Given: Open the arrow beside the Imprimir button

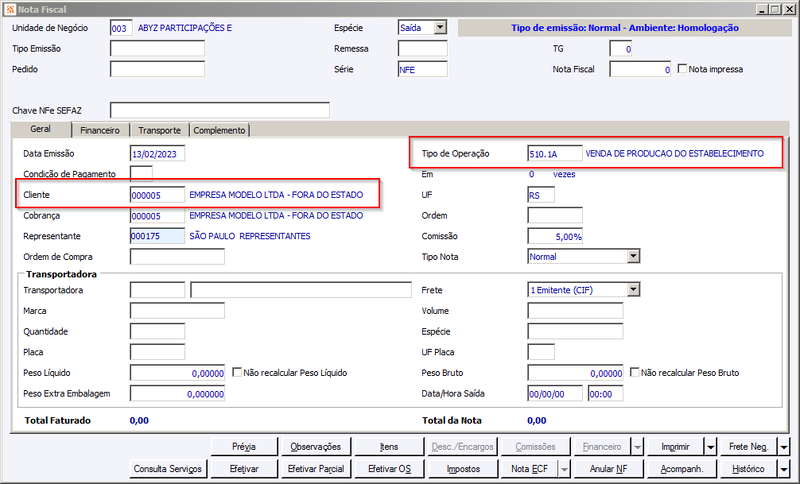Looking at the screenshot, I should click(x=711, y=447).
